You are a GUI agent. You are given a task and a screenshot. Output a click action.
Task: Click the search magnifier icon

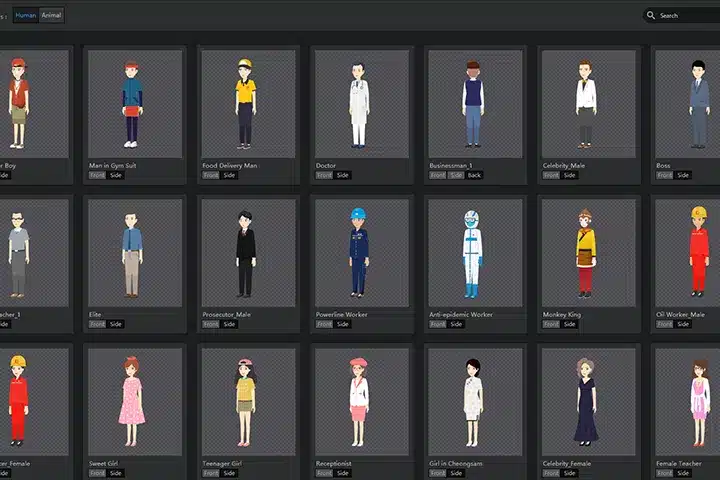pyautogui.click(x=651, y=15)
